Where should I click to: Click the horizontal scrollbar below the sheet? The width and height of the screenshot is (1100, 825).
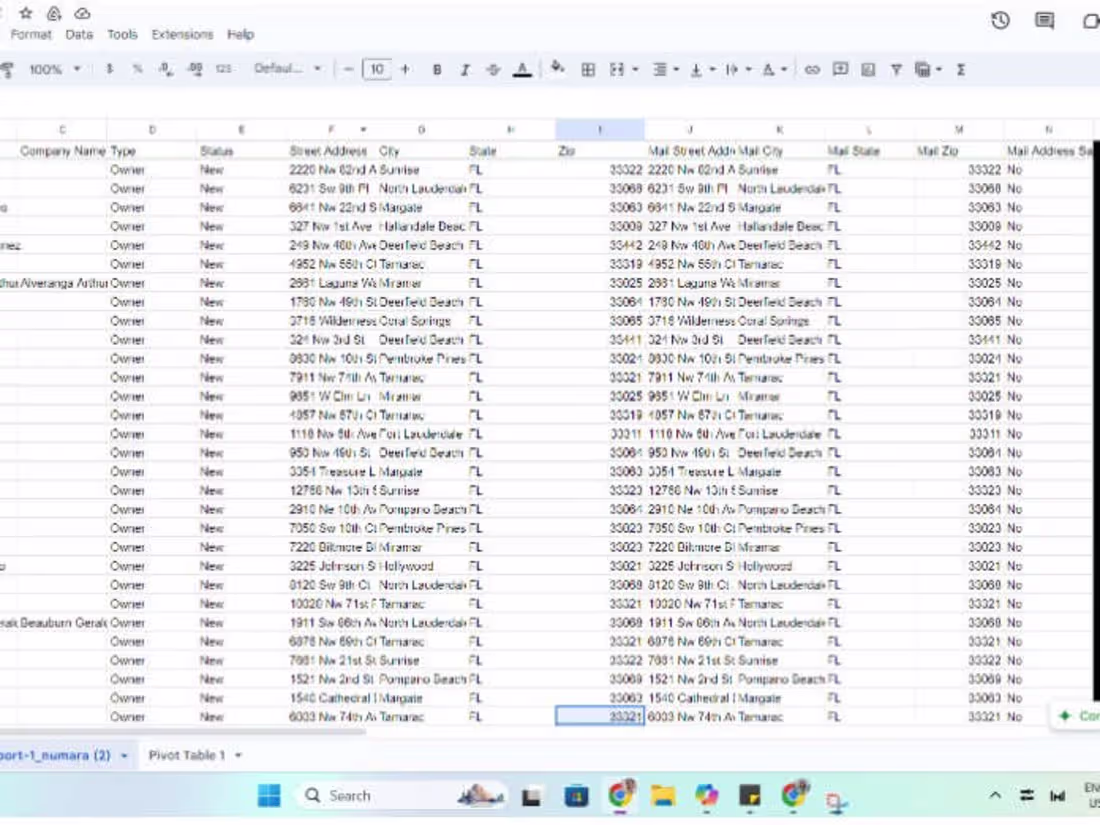pyautogui.click(x=182, y=732)
